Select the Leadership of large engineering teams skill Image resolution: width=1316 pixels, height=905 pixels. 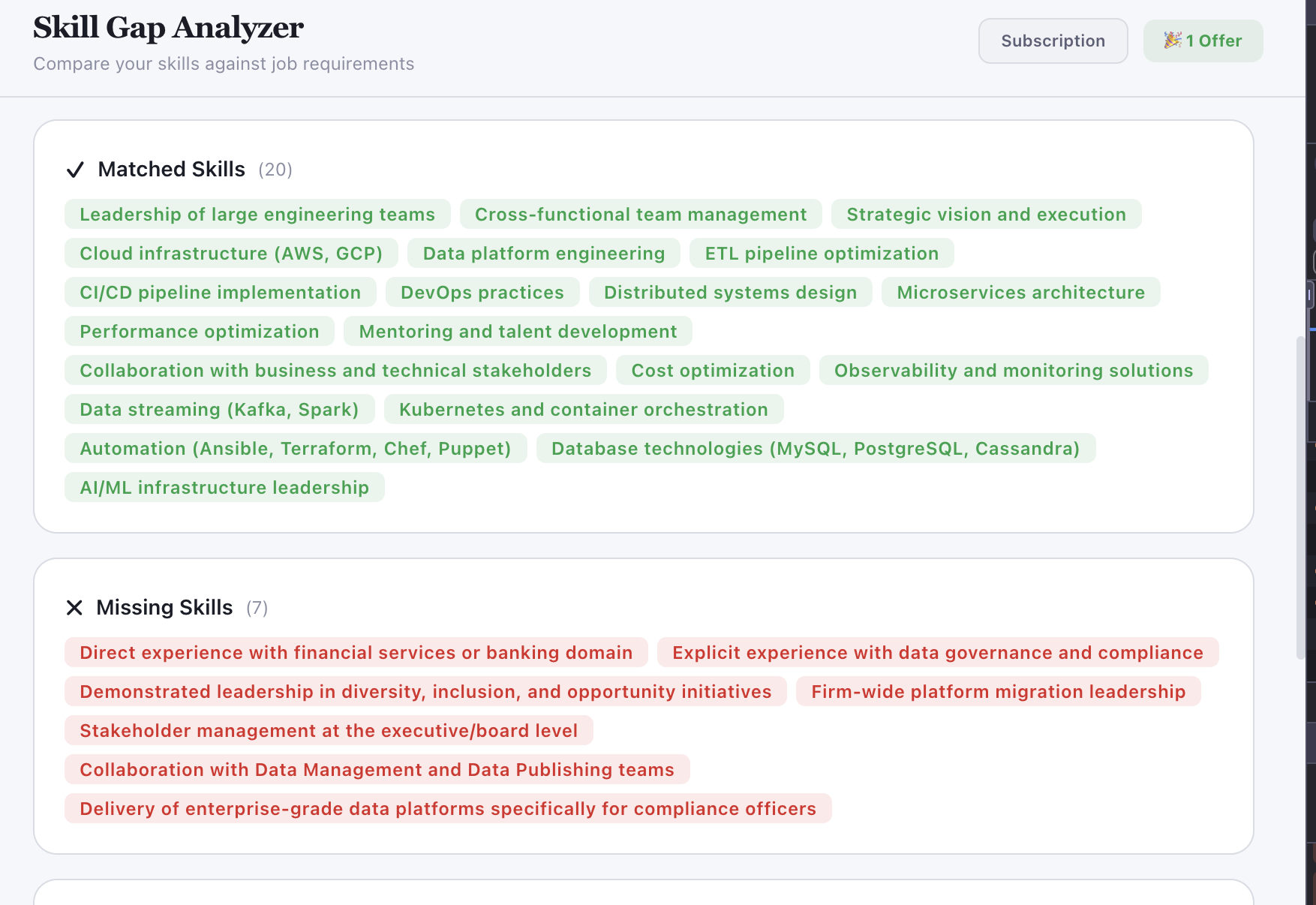coord(257,214)
